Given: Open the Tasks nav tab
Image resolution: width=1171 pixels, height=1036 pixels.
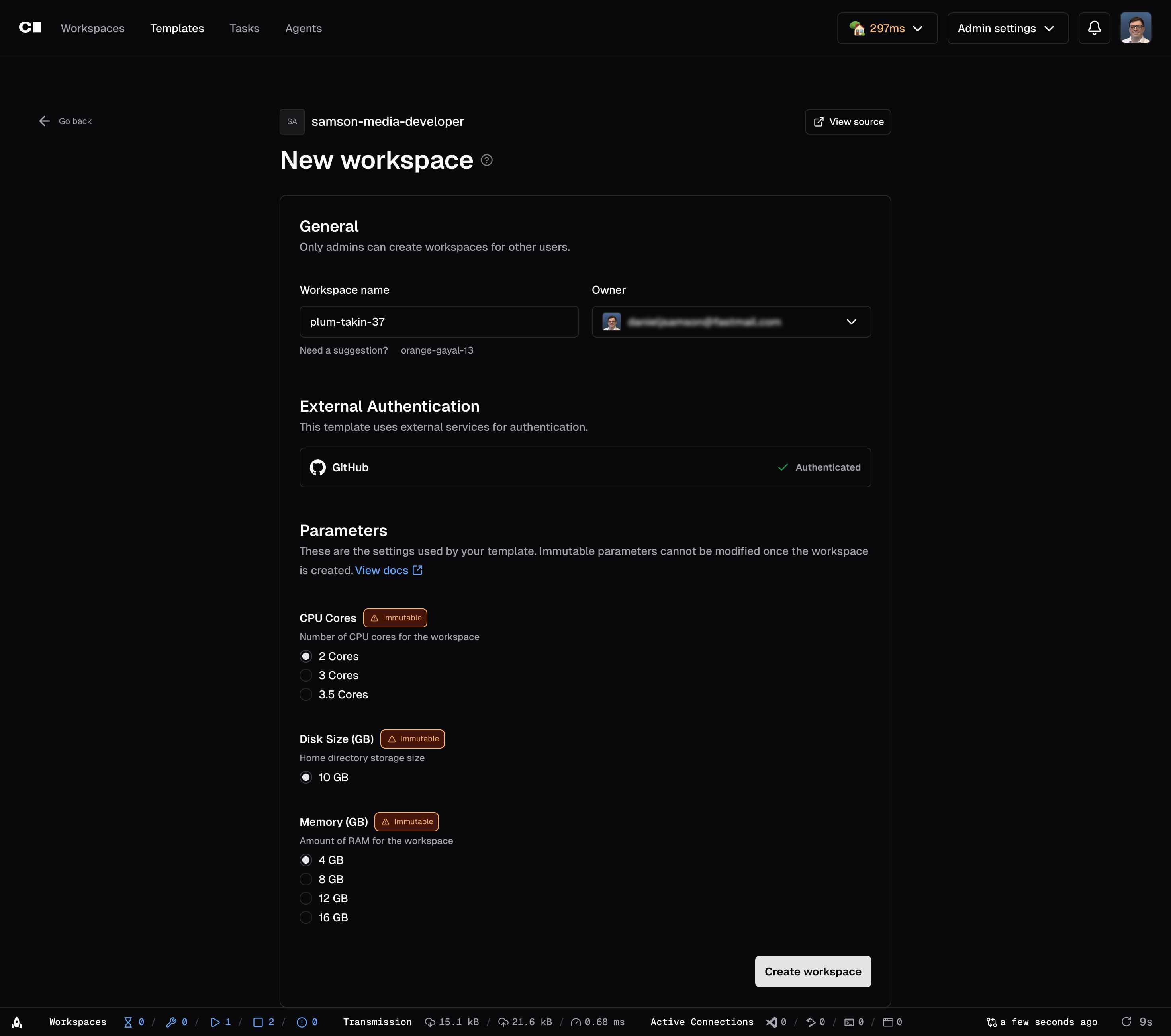Looking at the screenshot, I should tap(244, 28).
